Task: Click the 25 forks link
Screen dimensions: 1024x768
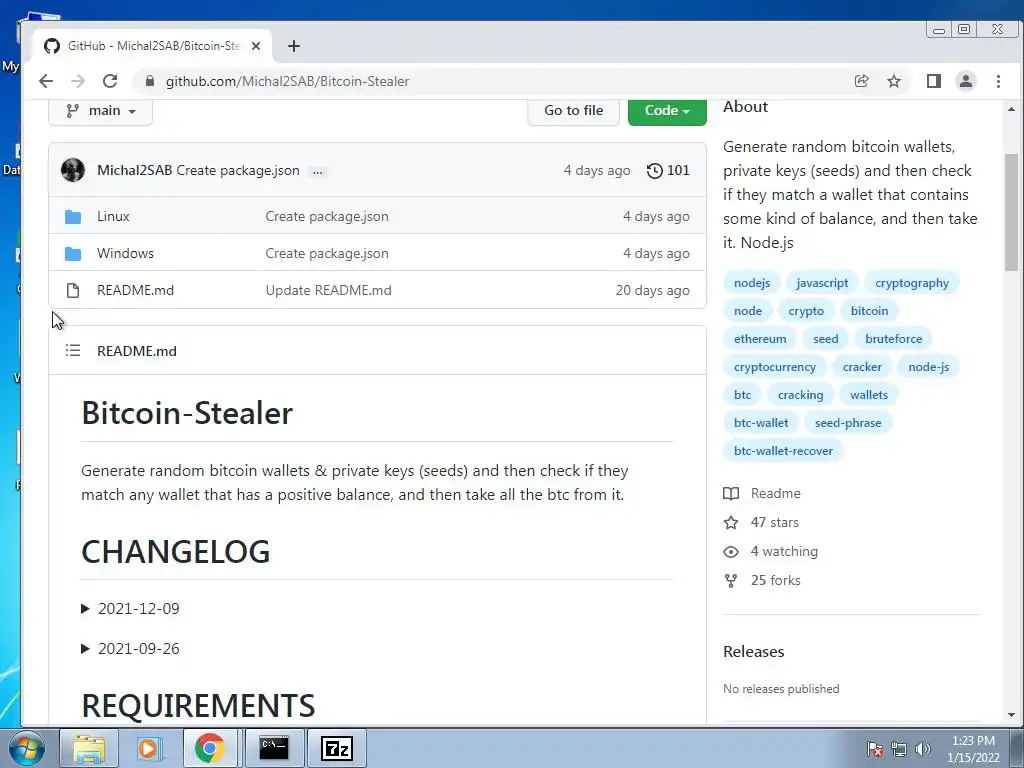Action: coord(762,580)
